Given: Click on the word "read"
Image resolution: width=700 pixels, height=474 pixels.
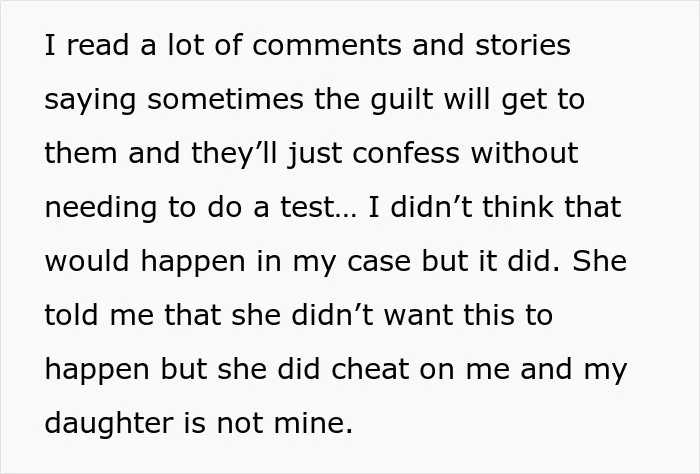Looking at the screenshot, I should pos(98,46).
